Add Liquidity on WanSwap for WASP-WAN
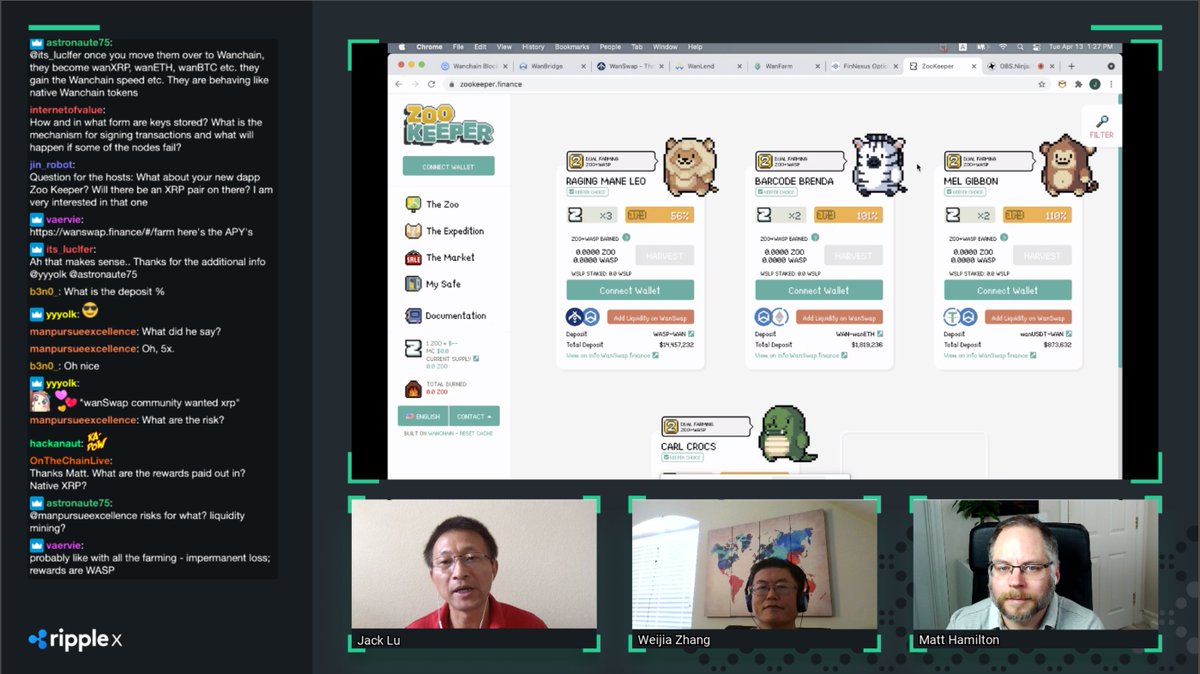Image resolution: width=1200 pixels, height=674 pixels. 650,317
